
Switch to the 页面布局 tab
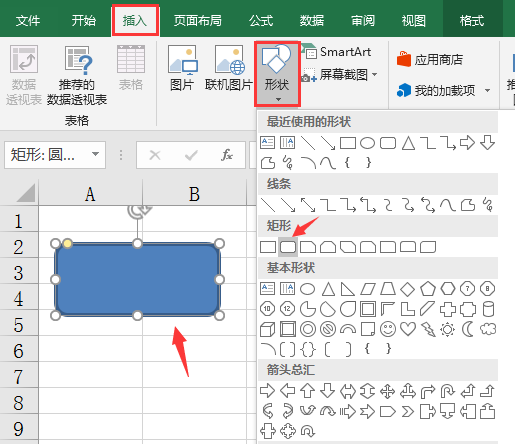coord(197,21)
